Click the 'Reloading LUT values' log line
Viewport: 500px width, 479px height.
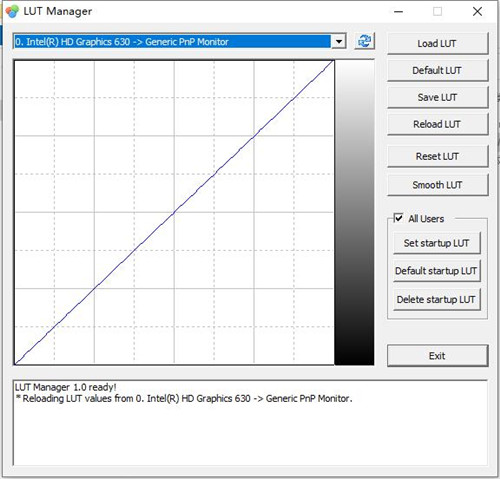pos(184,399)
